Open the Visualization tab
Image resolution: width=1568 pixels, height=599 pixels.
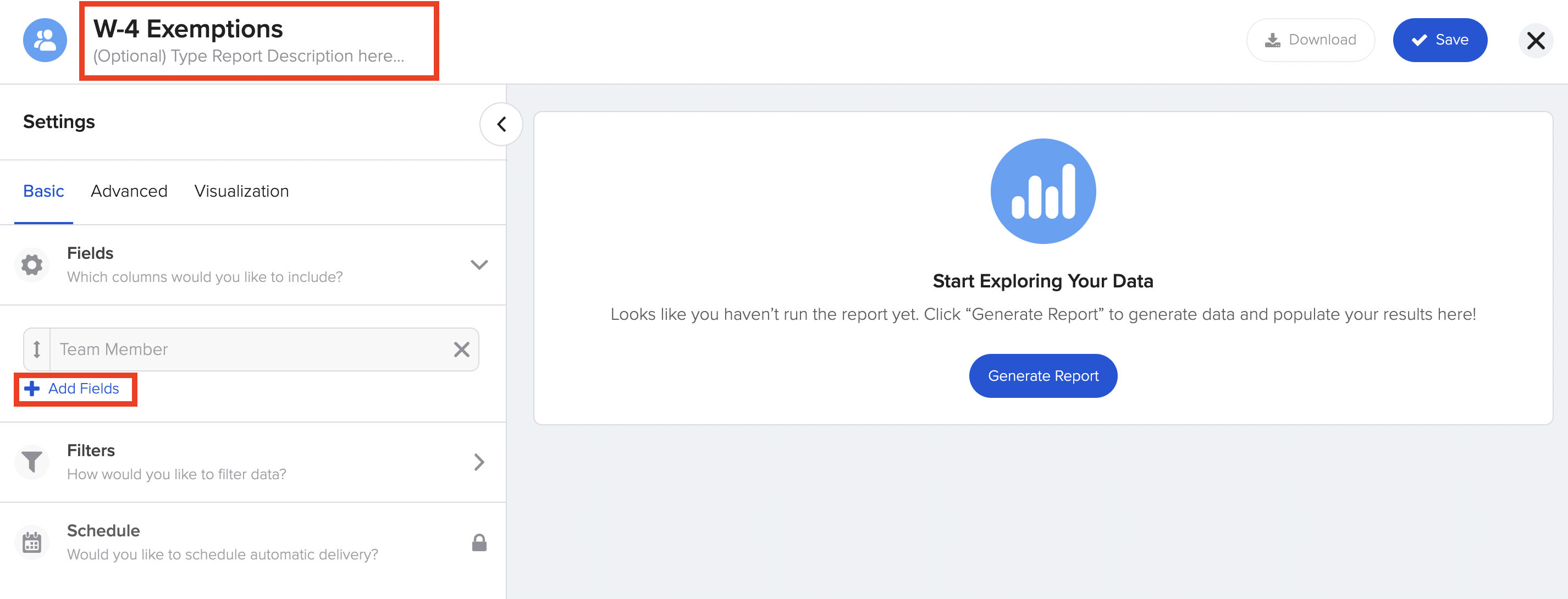coord(241,191)
